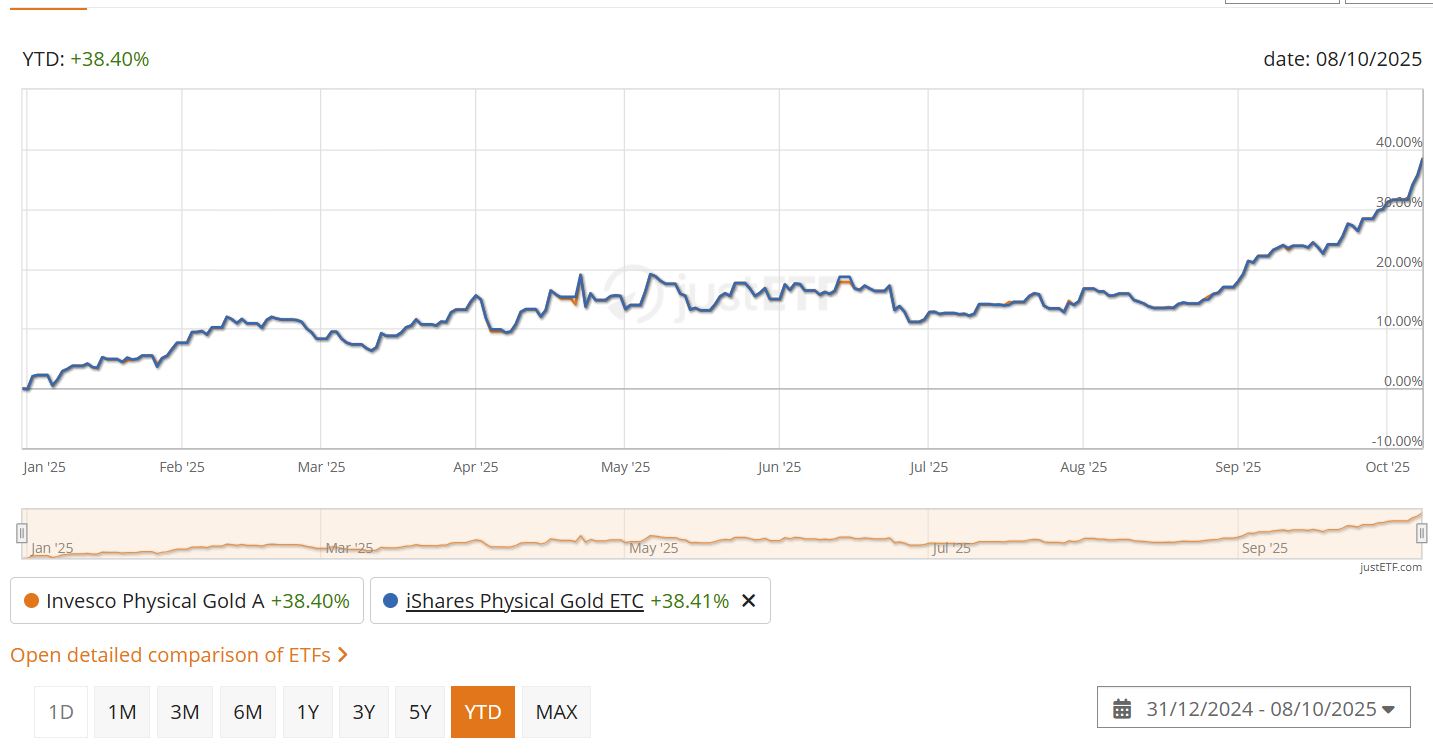1433x755 pixels.
Task: Click the blue dot beside iShares Physical Gold
Action: click(390, 601)
